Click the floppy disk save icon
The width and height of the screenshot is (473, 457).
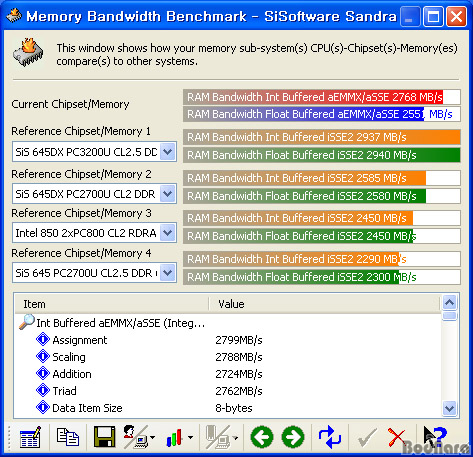pyautogui.click(x=104, y=437)
